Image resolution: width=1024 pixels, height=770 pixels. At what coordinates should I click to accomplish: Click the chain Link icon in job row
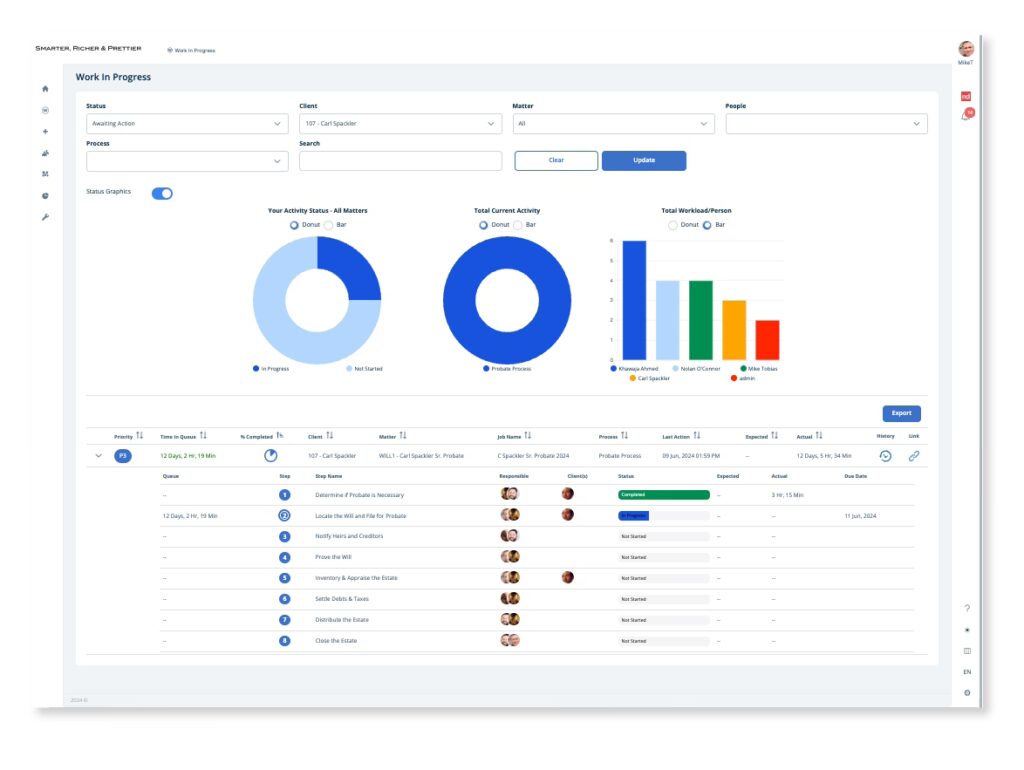[x=913, y=456]
